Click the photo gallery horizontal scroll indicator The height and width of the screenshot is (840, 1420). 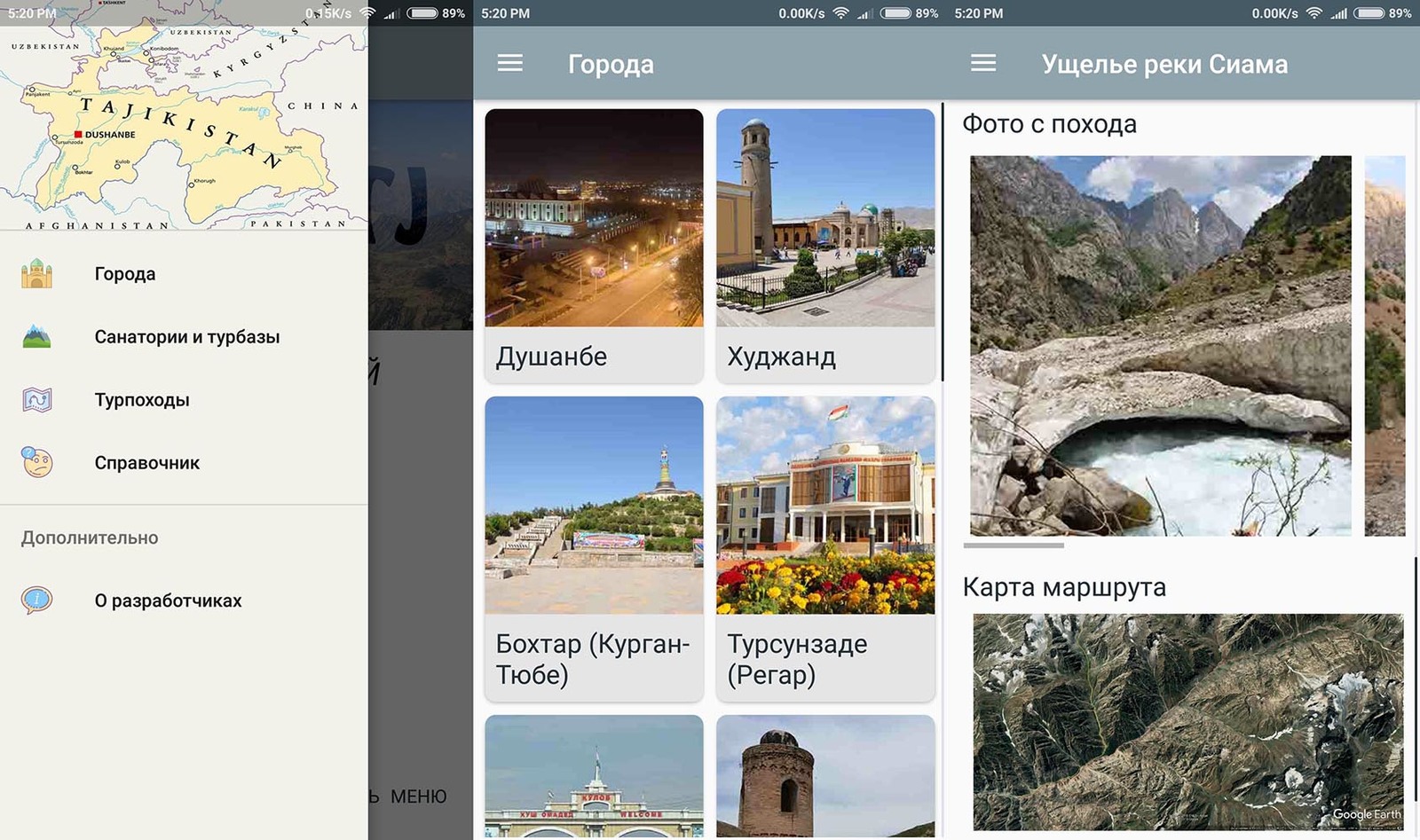1014,546
